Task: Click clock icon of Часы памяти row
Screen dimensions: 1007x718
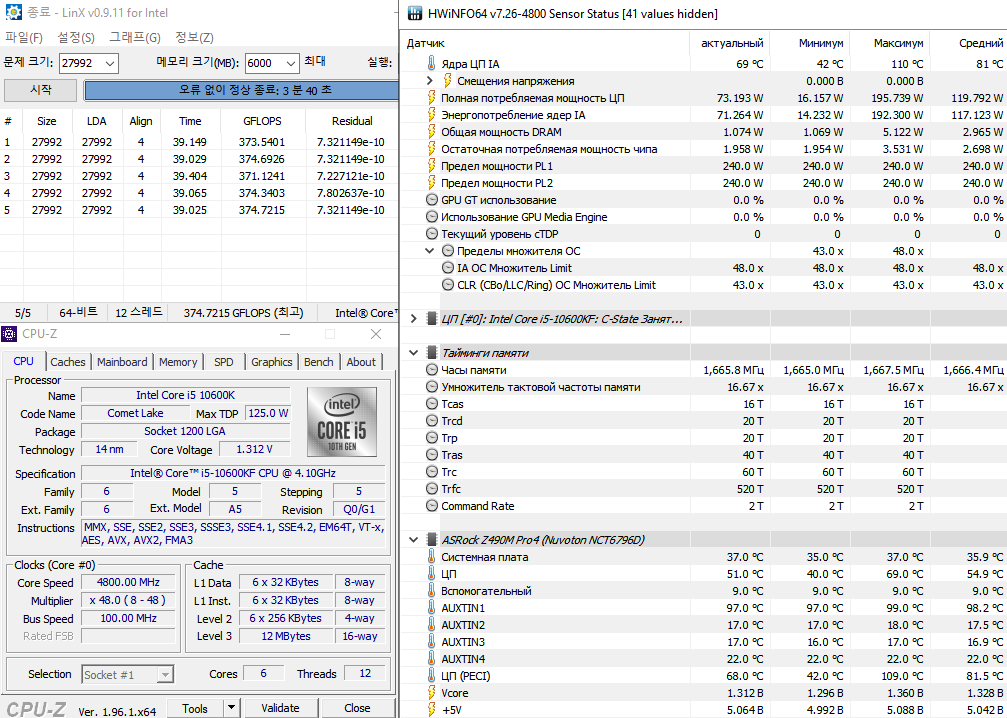Action: pyautogui.click(x=432, y=370)
